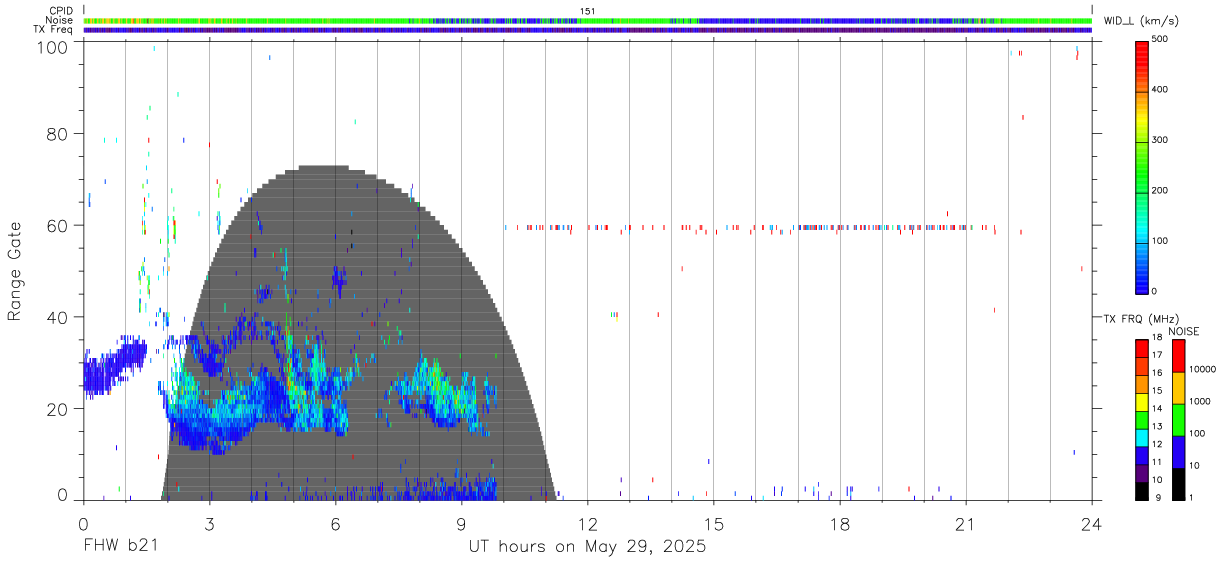Click the 40 tick on Range Gate axis
This screenshot has width=1228, height=567.
point(58,317)
